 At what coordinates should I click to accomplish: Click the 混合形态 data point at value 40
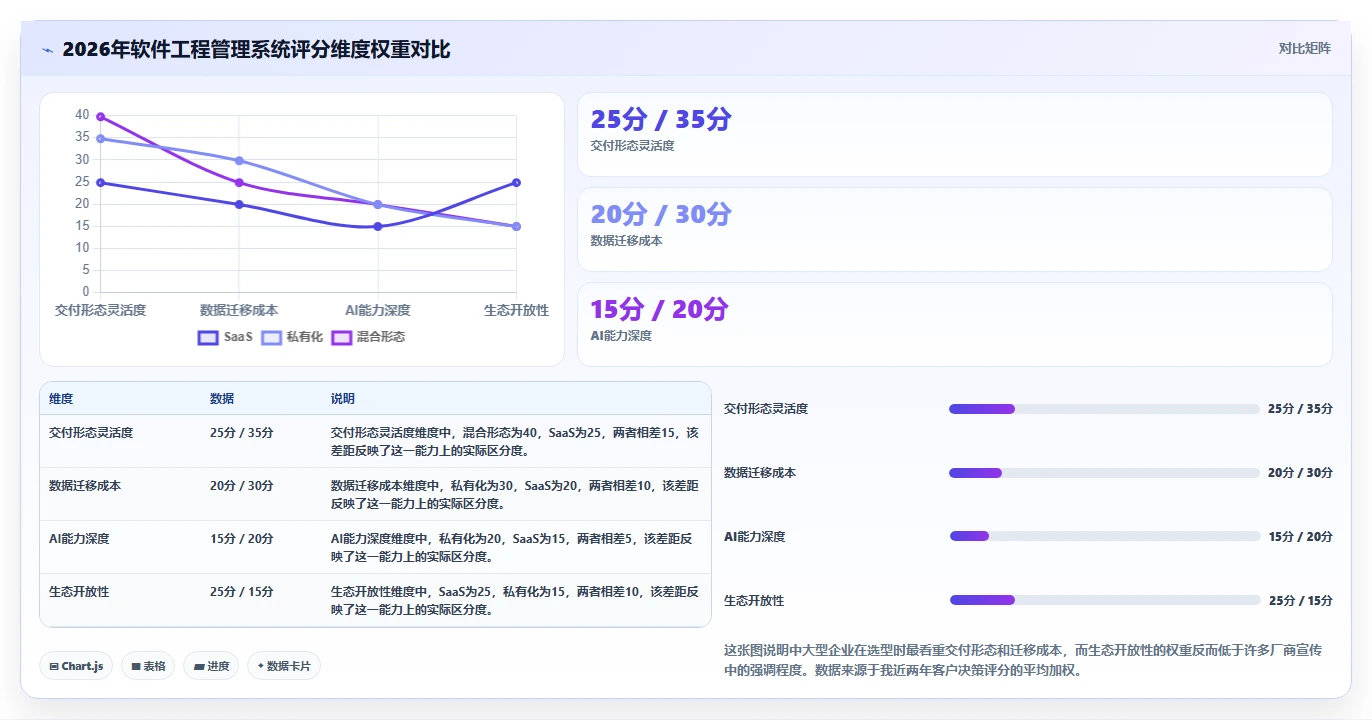[100, 117]
